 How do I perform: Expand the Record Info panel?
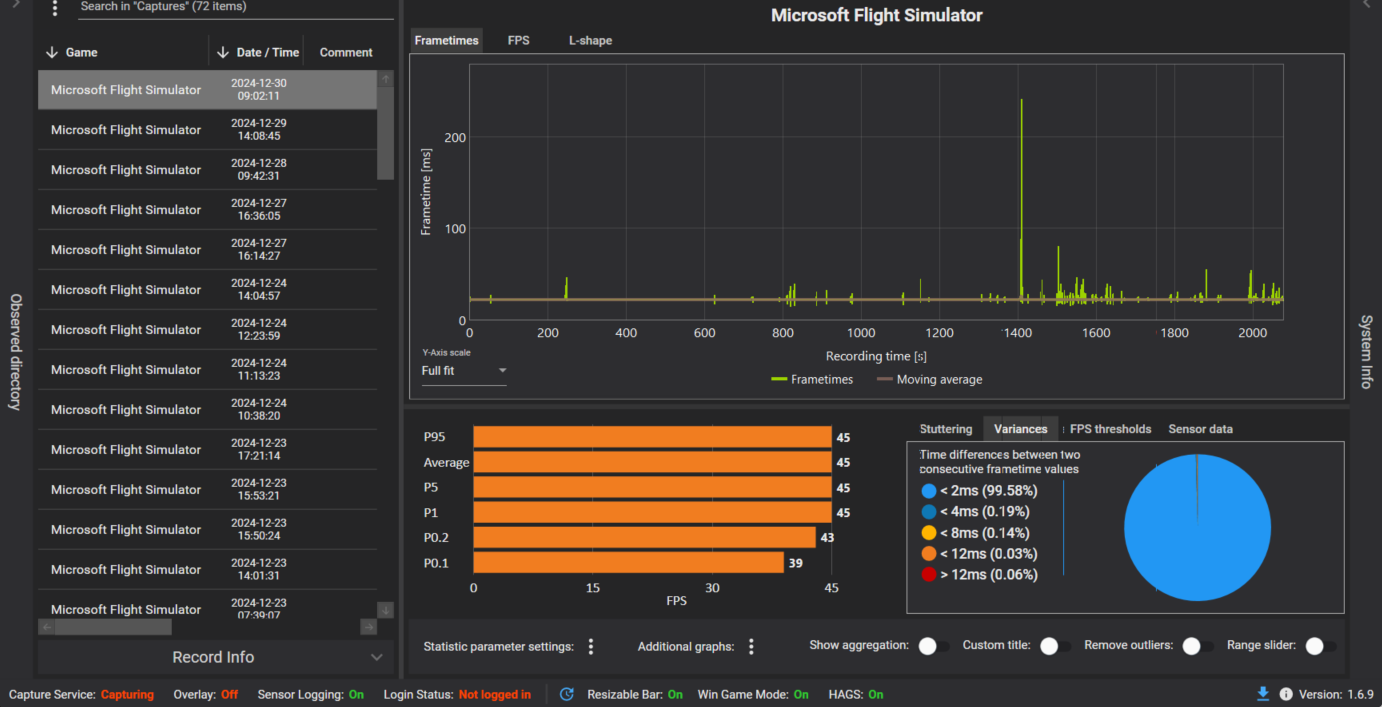(216, 657)
